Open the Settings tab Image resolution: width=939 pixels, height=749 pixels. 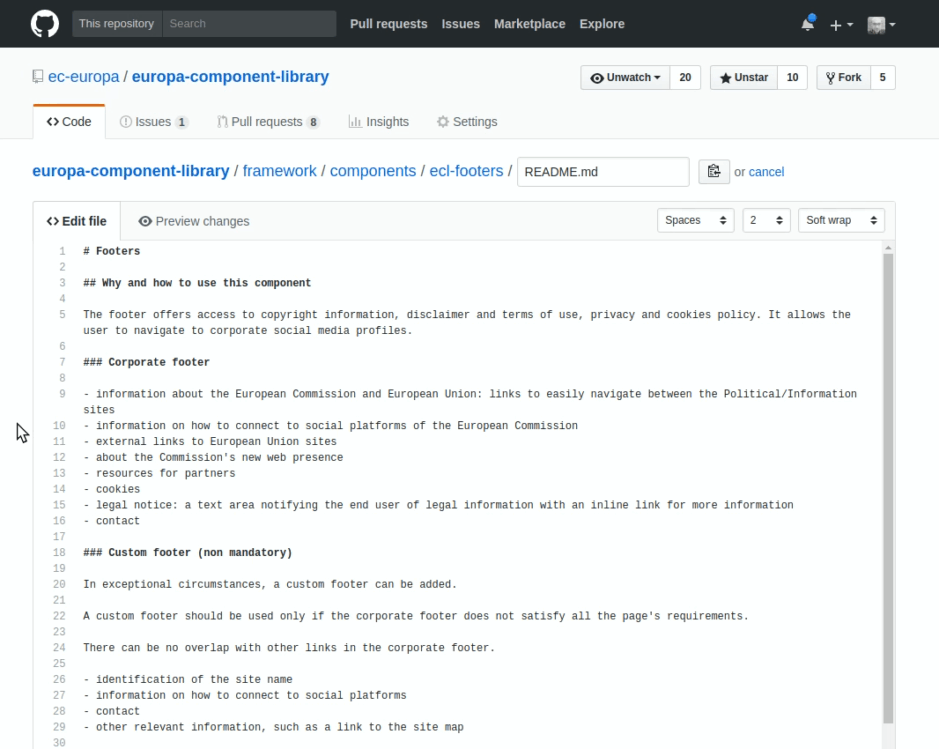tap(467, 122)
